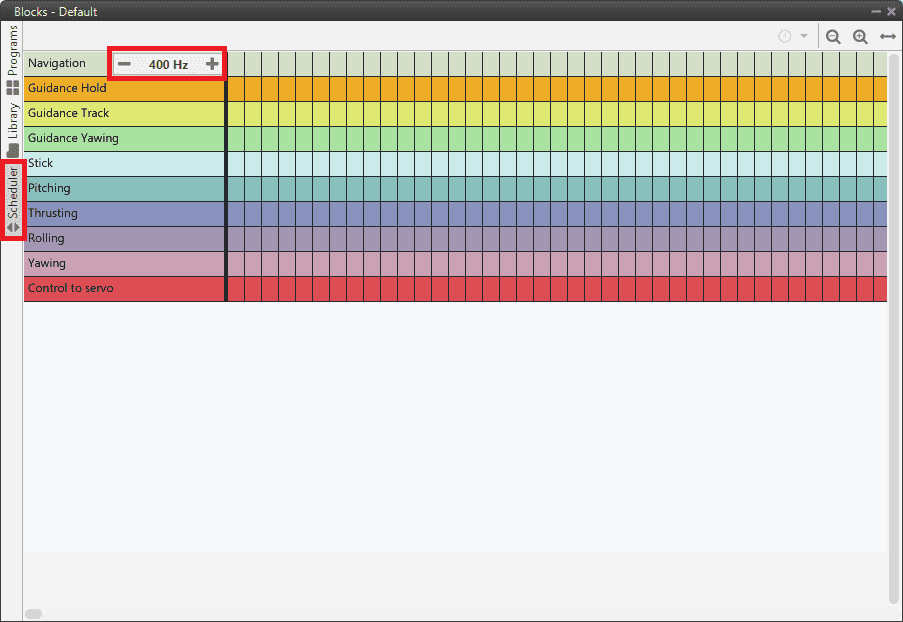Click the clock history icon

click(784, 36)
